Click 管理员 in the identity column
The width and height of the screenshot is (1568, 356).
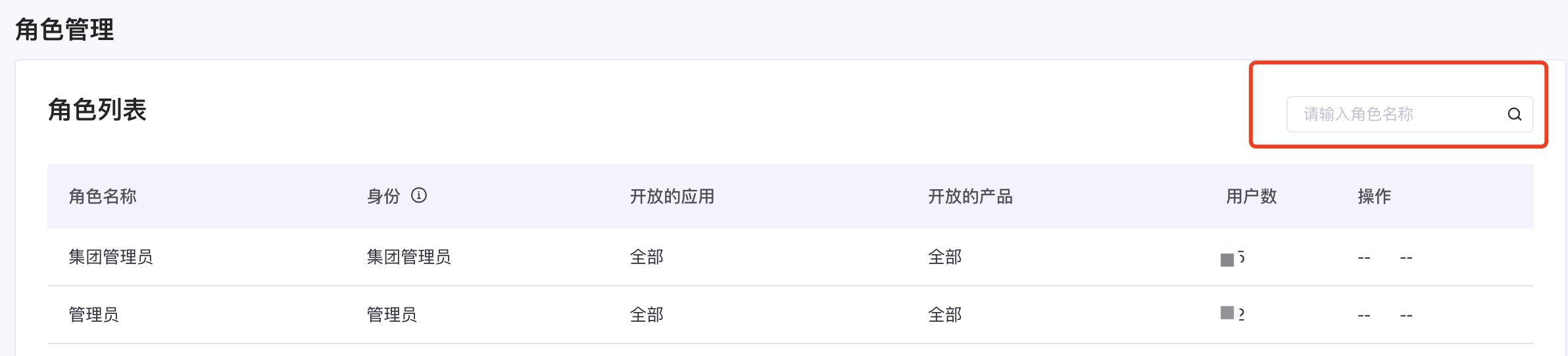coord(392,315)
